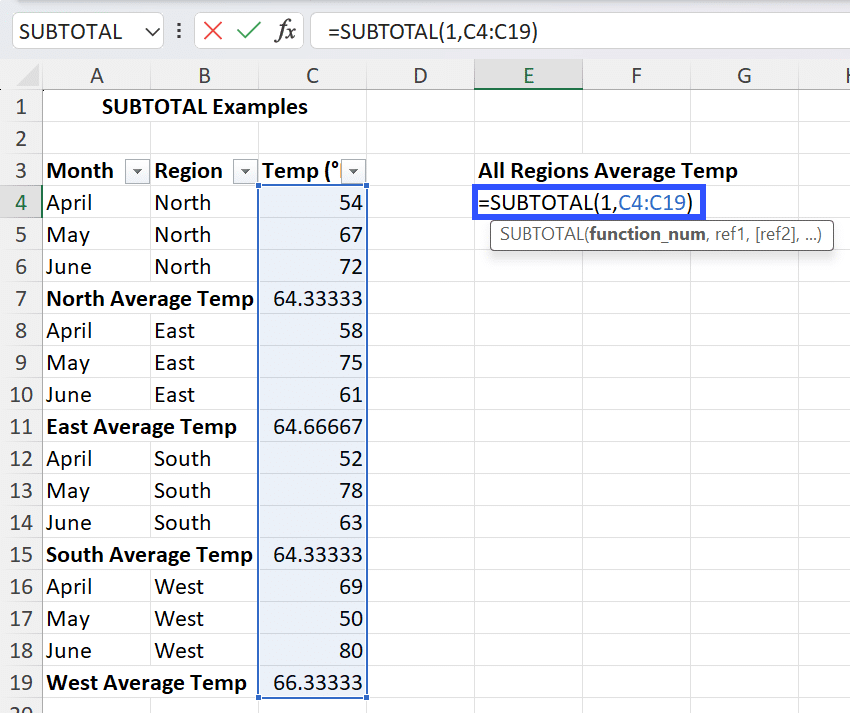850x713 pixels.
Task: Select the temperature 69 cell
Action: point(312,586)
